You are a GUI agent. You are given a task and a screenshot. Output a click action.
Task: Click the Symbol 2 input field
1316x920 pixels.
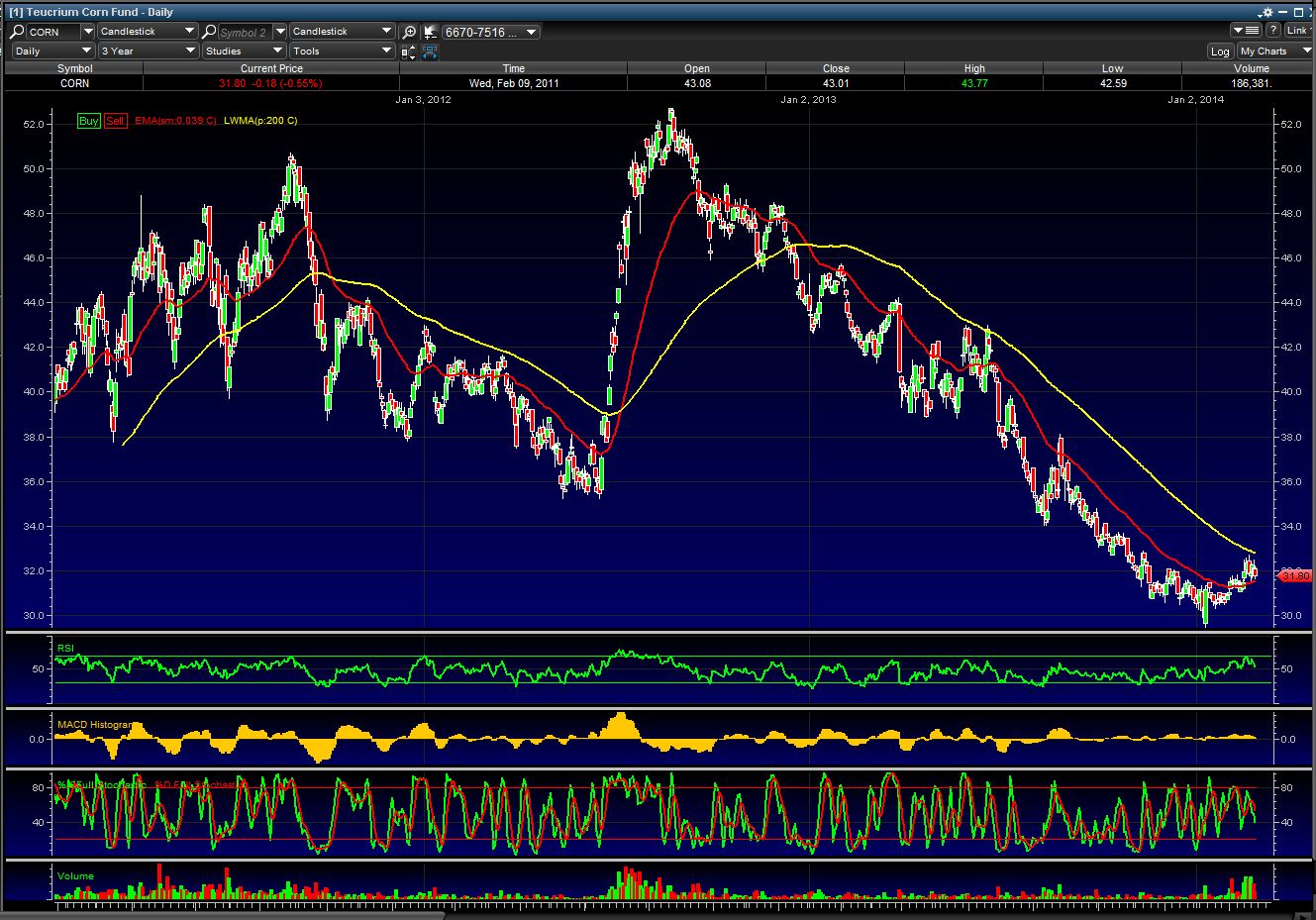[x=244, y=32]
